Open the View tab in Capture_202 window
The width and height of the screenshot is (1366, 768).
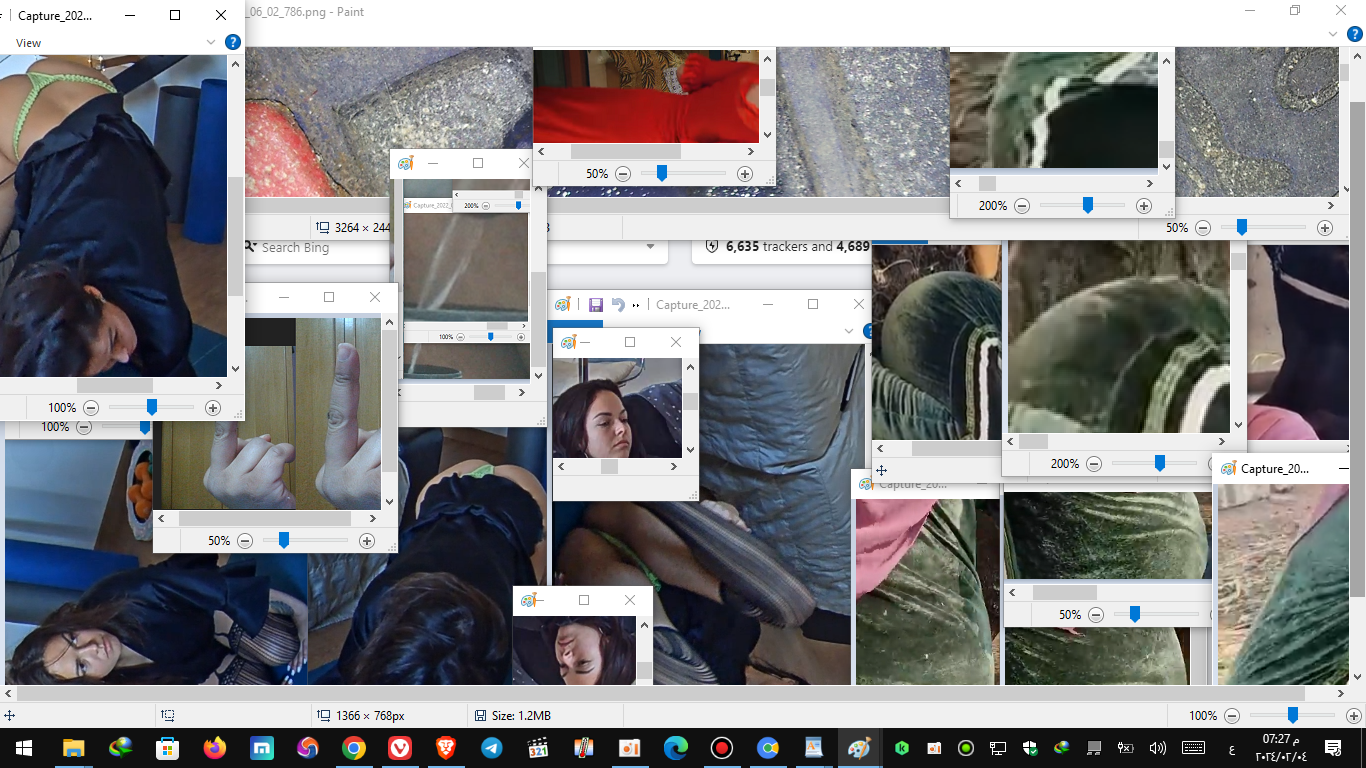click(x=29, y=43)
